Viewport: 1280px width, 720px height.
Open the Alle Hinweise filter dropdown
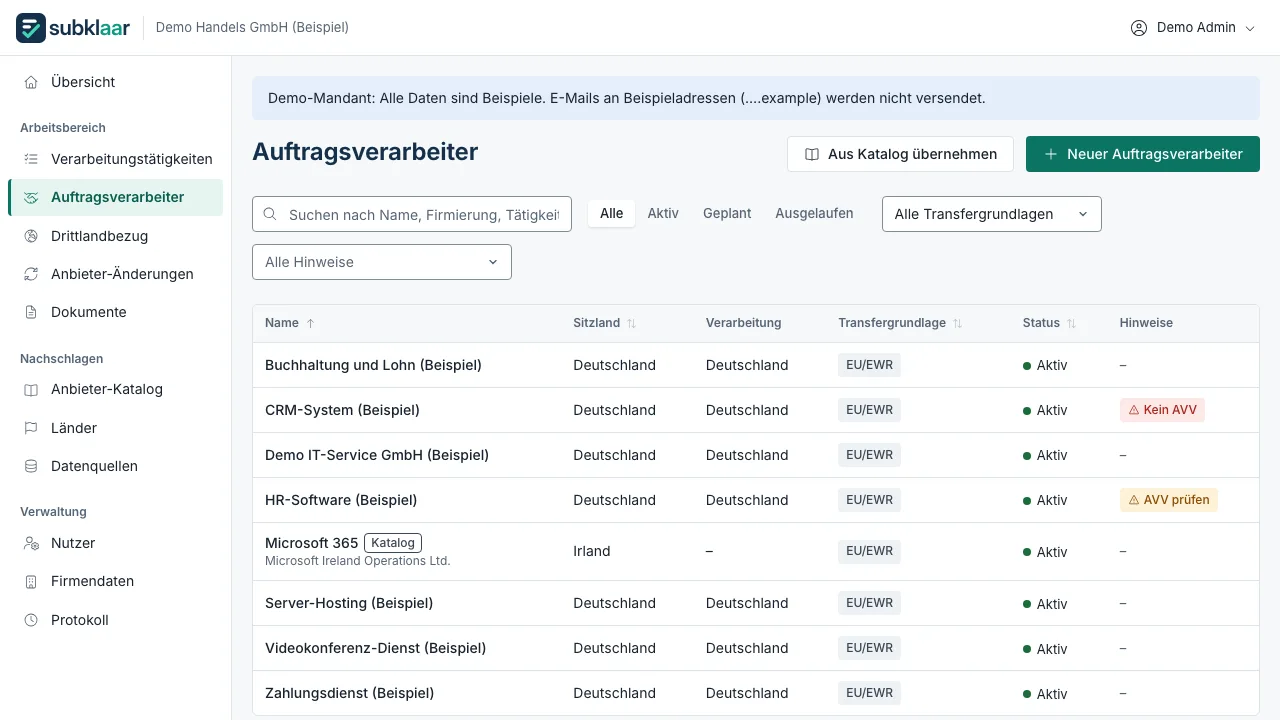[x=382, y=262]
